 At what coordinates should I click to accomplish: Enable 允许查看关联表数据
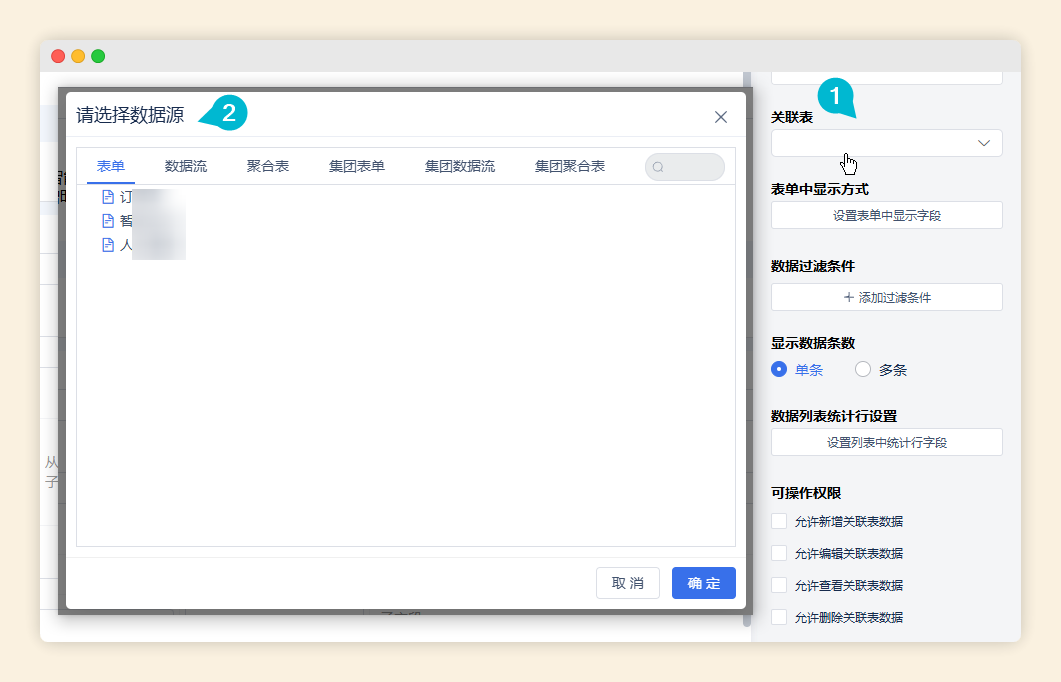[x=780, y=585]
